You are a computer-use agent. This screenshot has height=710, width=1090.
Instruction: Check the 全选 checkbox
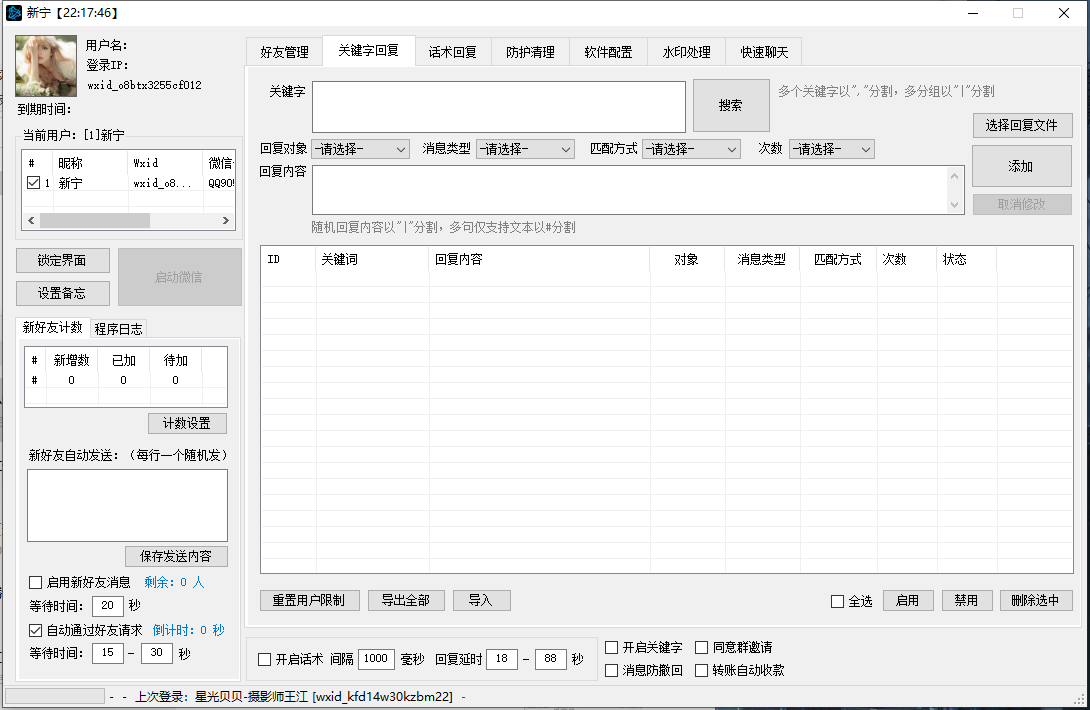tap(838, 602)
